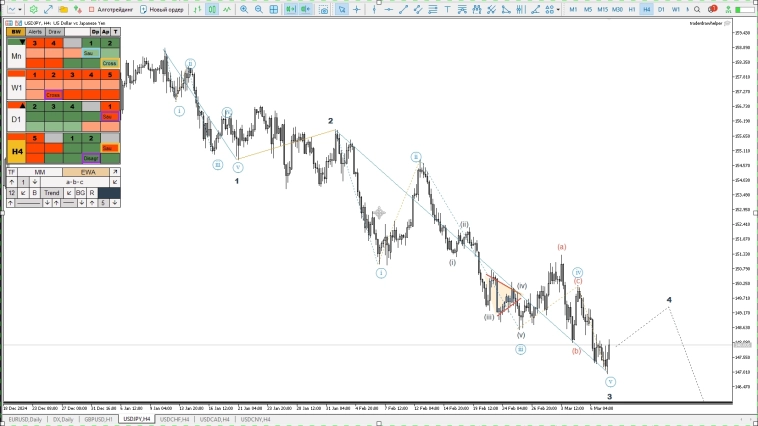
Task: Select the text T tool
Action: (448, 9)
